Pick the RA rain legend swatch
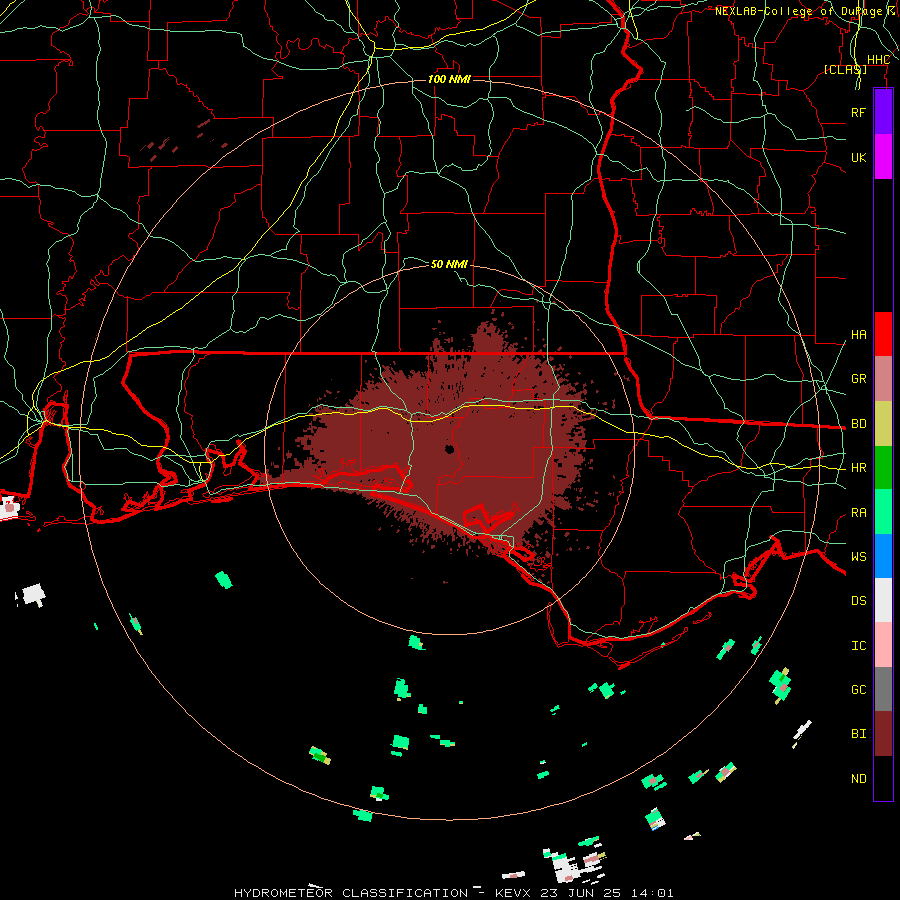The width and height of the screenshot is (900, 900). click(x=883, y=512)
